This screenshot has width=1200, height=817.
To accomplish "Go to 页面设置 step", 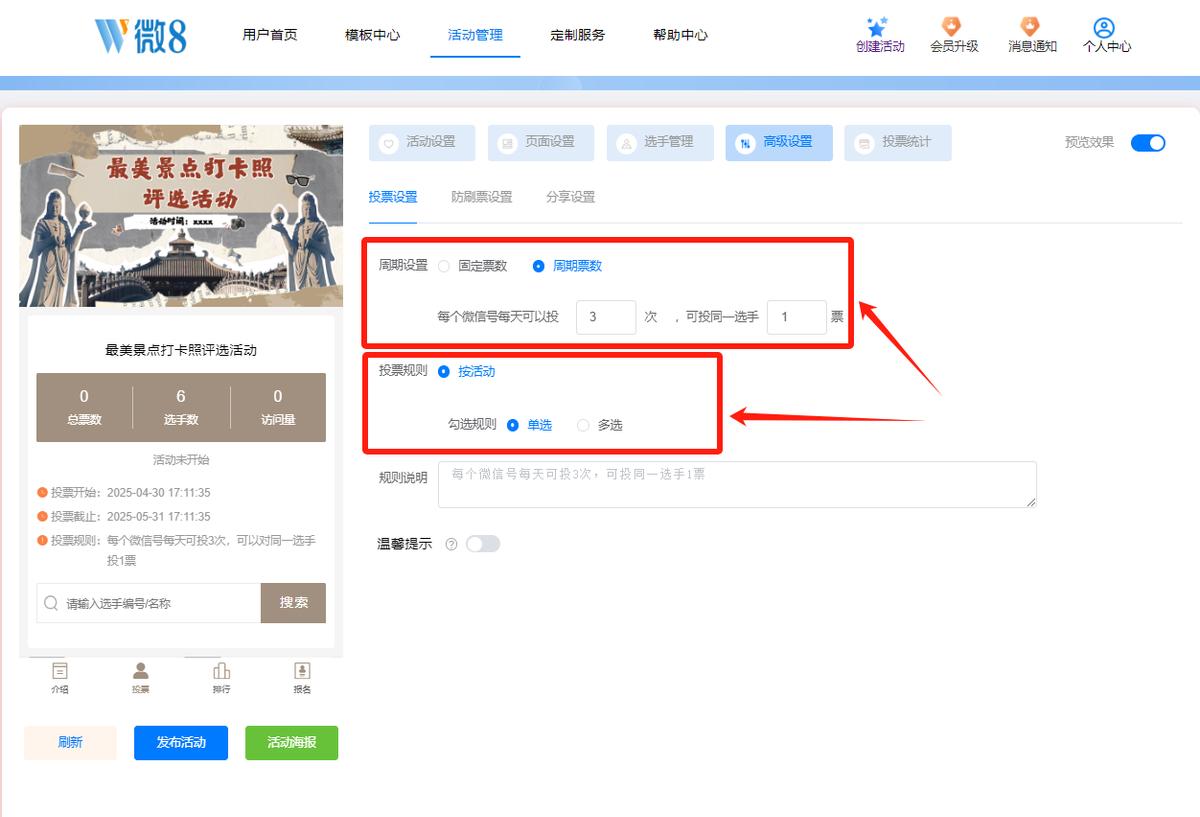I will pos(541,142).
